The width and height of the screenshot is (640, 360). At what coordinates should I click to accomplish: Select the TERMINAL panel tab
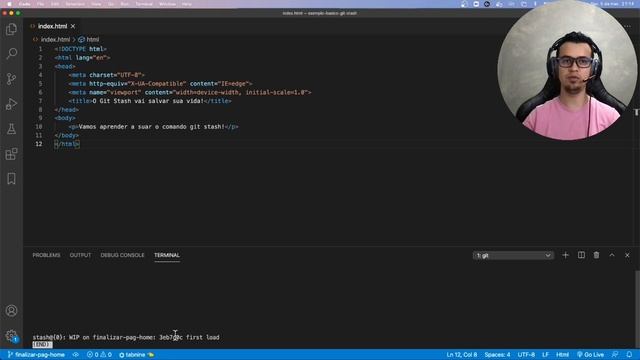167,255
